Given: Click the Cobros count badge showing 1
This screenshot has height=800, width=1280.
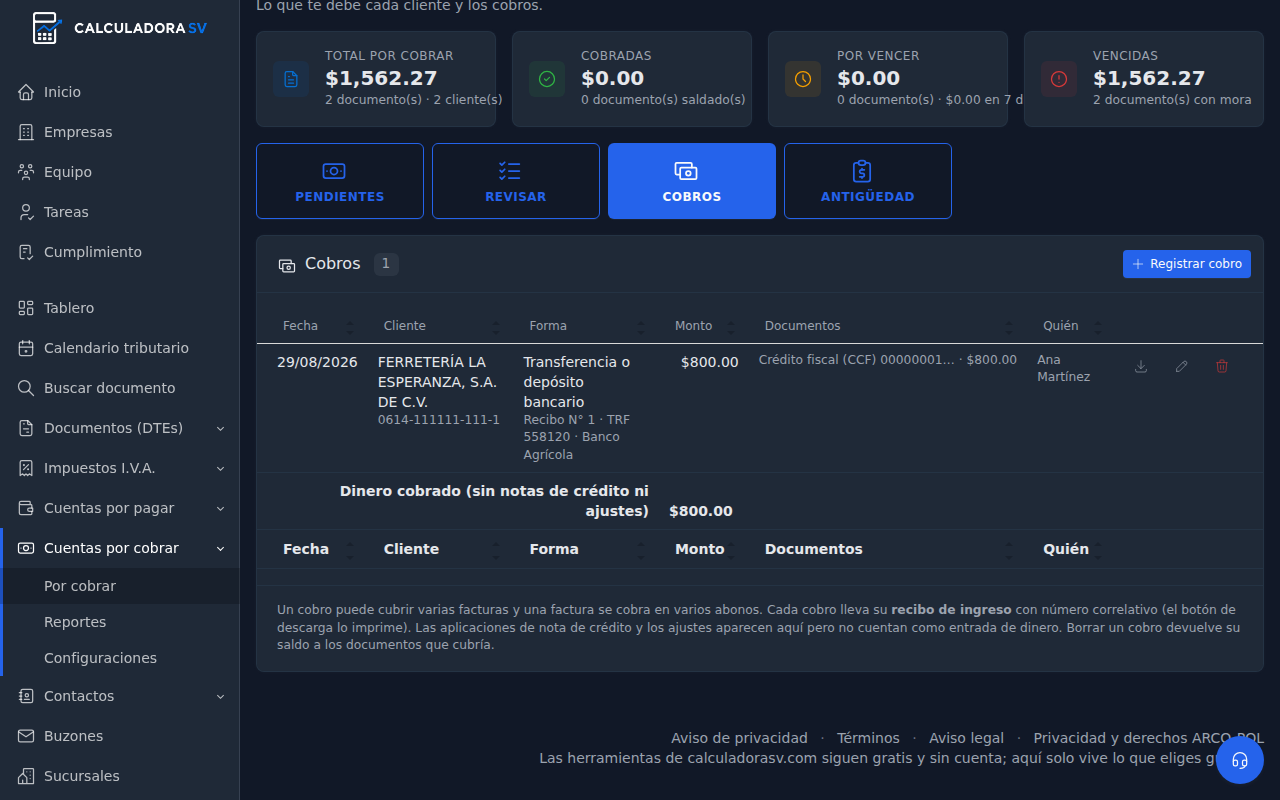Looking at the screenshot, I should coord(386,264).
